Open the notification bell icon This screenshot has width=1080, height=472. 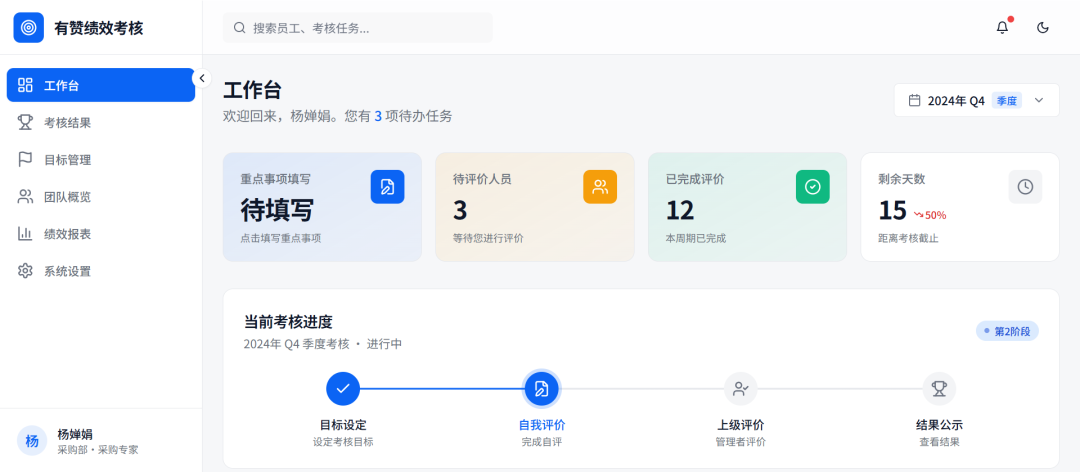(x=1002, y=28)
